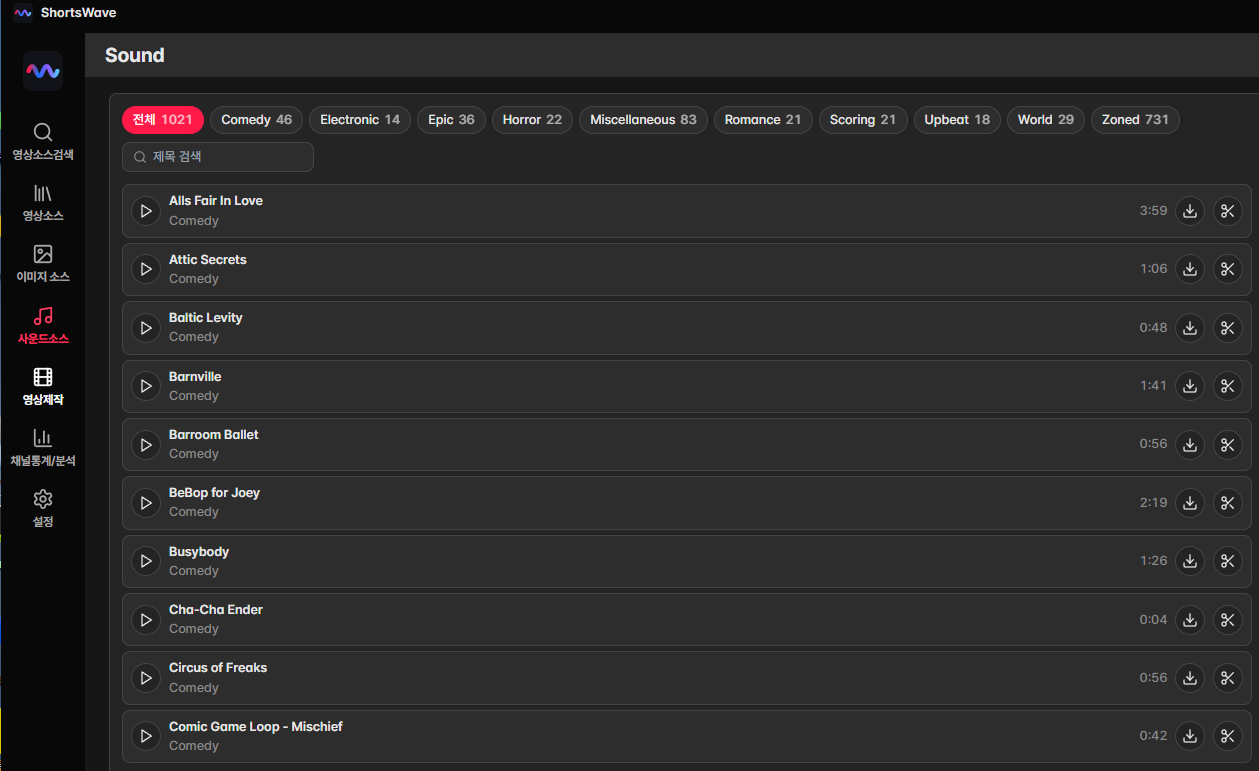The image size is (1259, 771).
Task: Open 채널통계/분석 analytics in sidebar
Action: (43, 448)
